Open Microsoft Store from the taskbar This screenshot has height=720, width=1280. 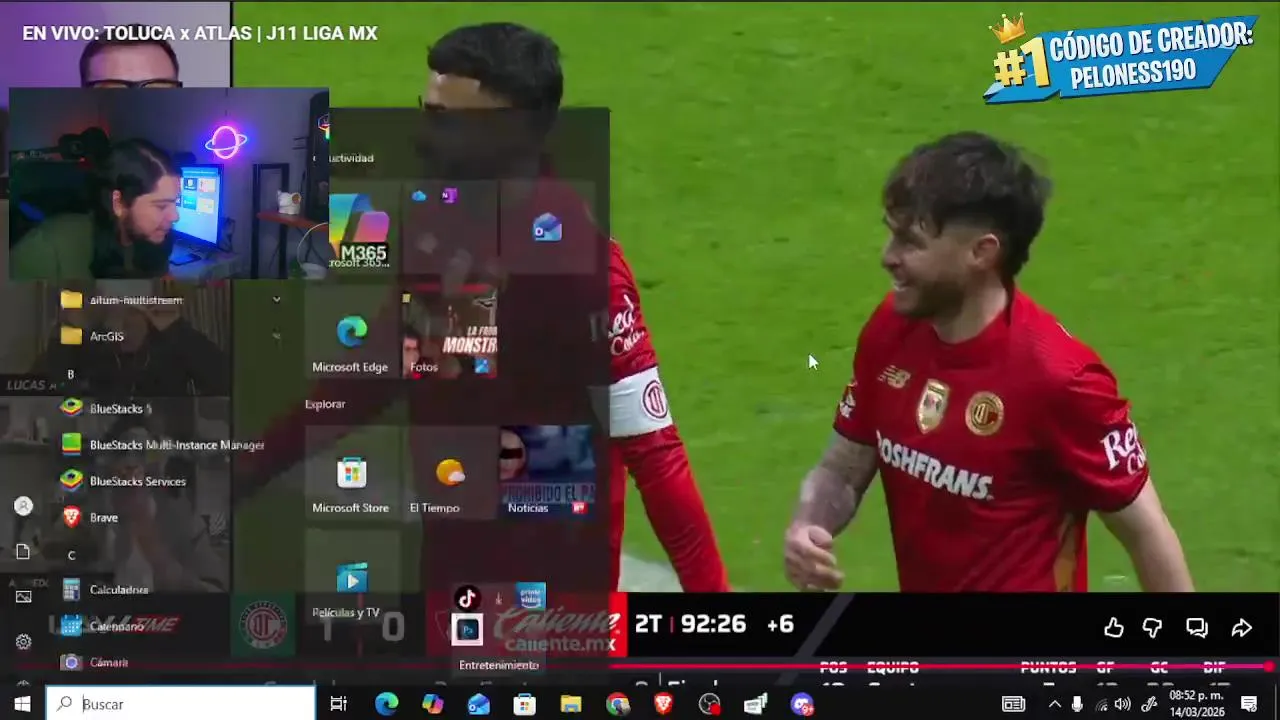point(525,704)
